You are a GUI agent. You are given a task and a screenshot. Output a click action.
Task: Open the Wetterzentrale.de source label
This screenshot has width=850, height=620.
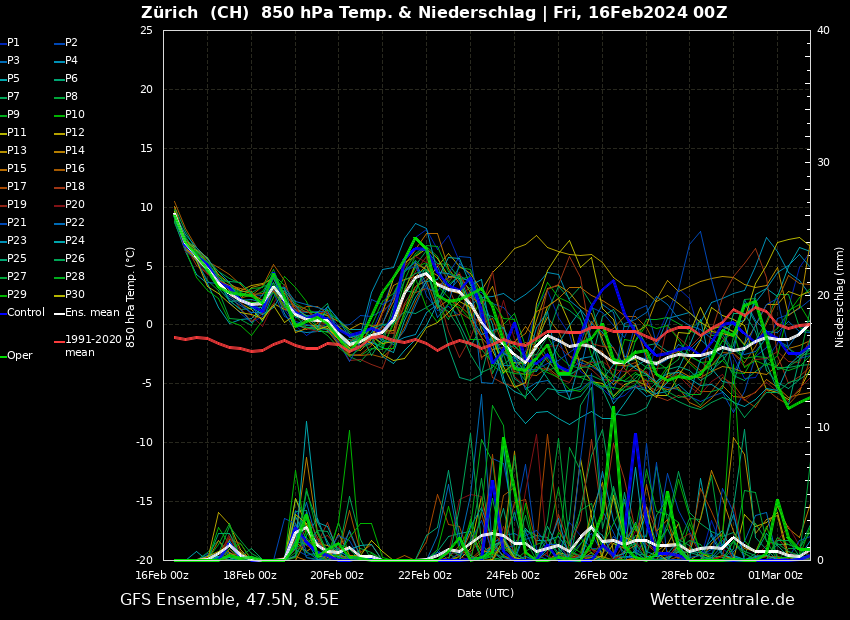723,599
